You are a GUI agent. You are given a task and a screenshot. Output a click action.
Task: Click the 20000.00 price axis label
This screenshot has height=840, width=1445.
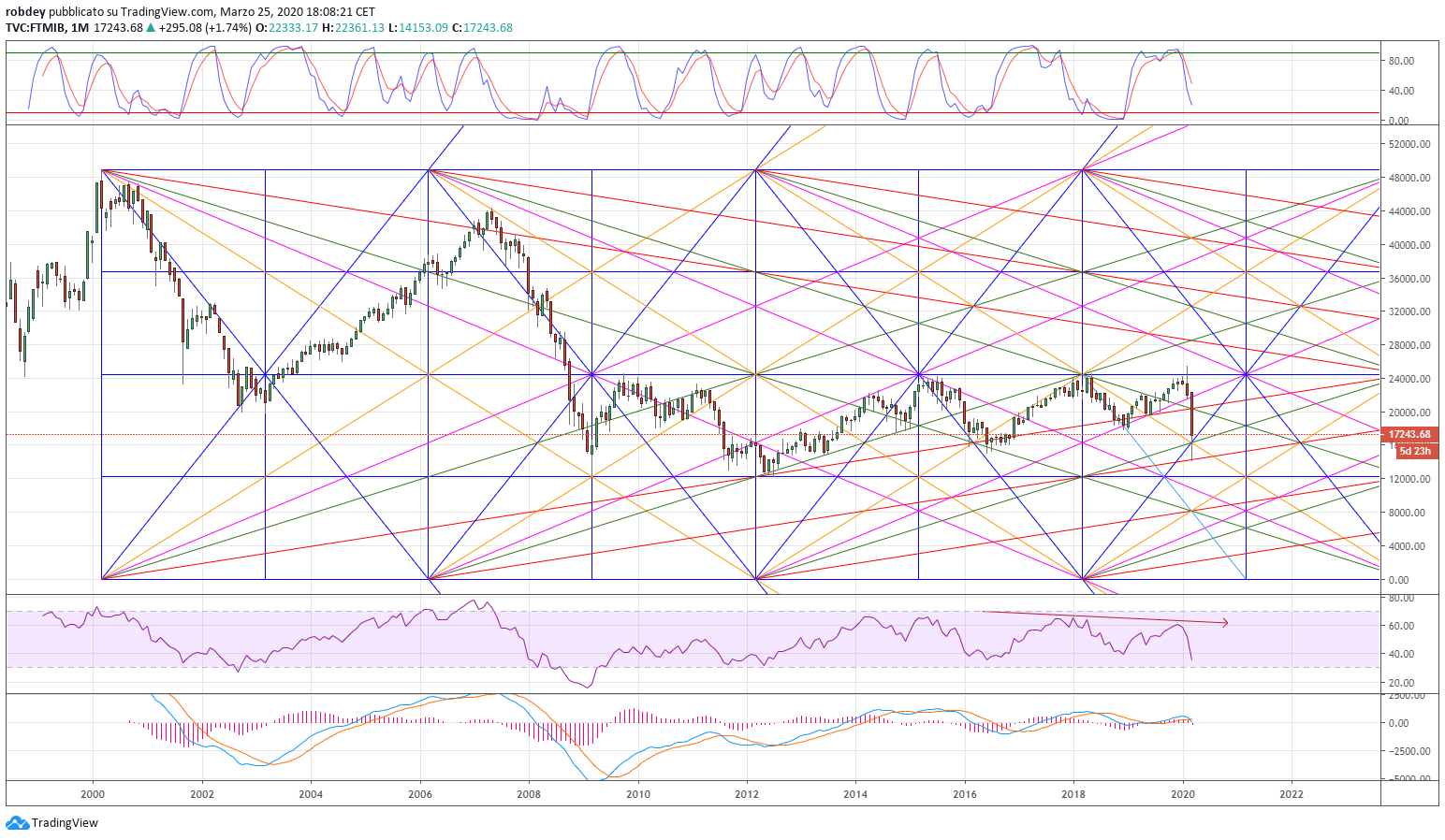(x=1409, y=413)
